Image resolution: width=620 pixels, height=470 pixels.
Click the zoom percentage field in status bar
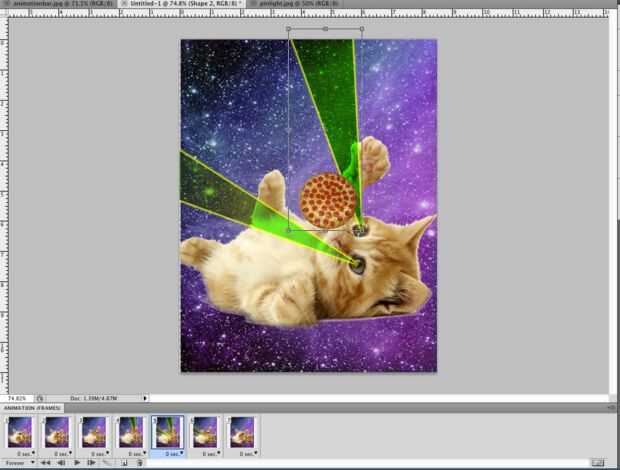pyautogui.click(x=17, y=398)
